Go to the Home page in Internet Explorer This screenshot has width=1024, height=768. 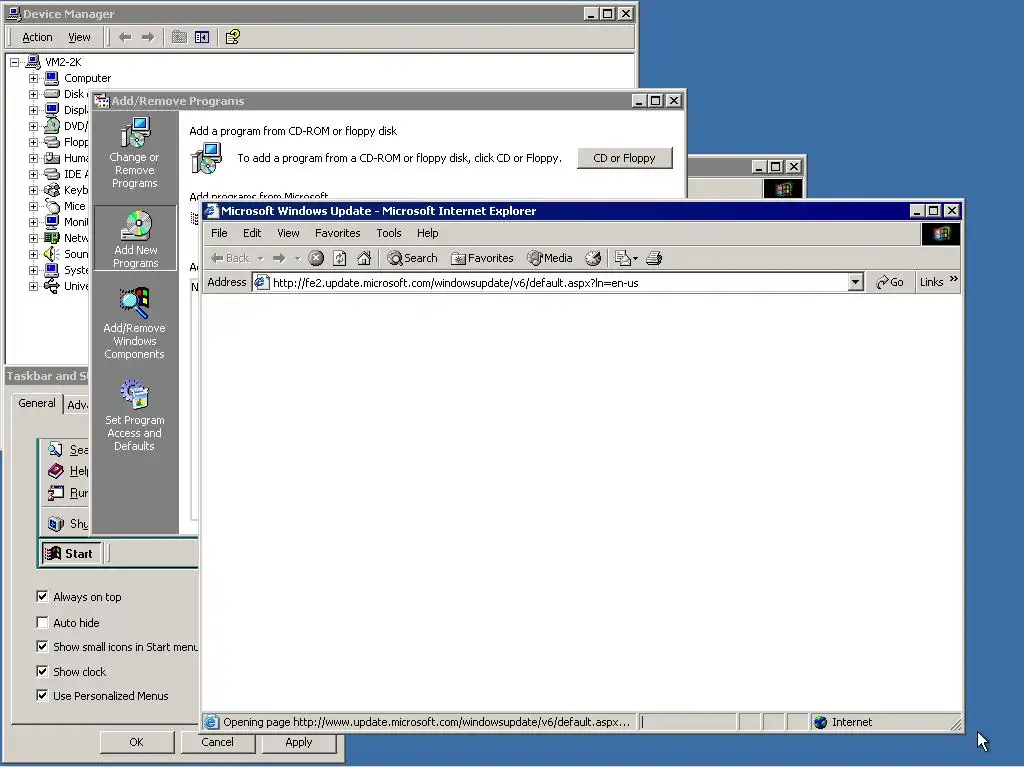pos(364,258)
